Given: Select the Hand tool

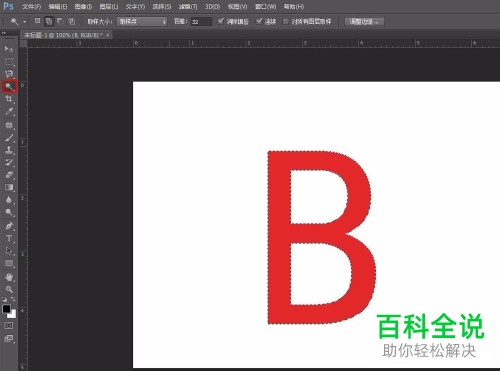Looking at the screenshot, I should 9,277.
